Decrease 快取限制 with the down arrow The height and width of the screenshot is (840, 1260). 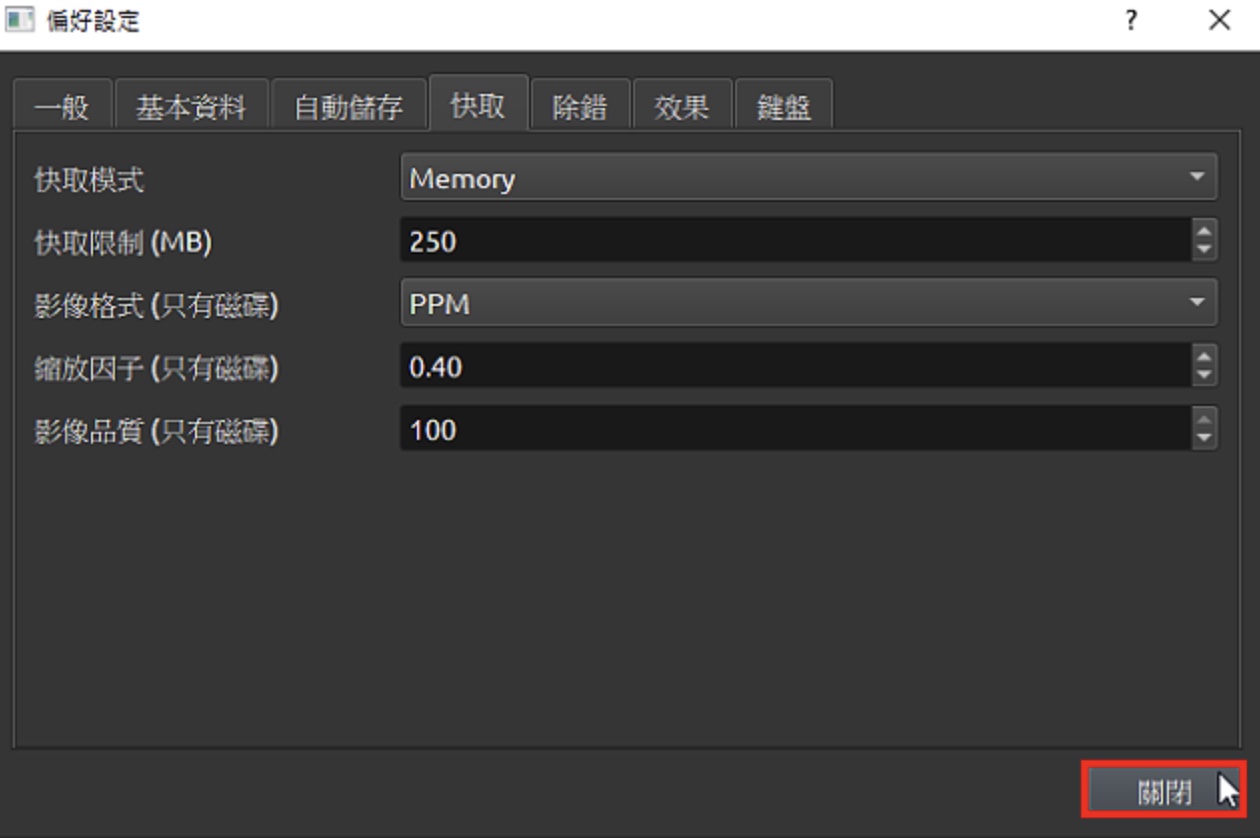tap(1204, 251)
